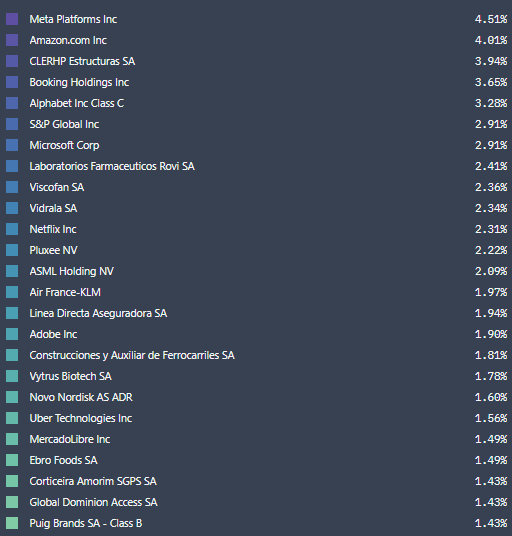512x536 pixels.
Task: Select the 2.09% percentage
Action: (491, 271)
